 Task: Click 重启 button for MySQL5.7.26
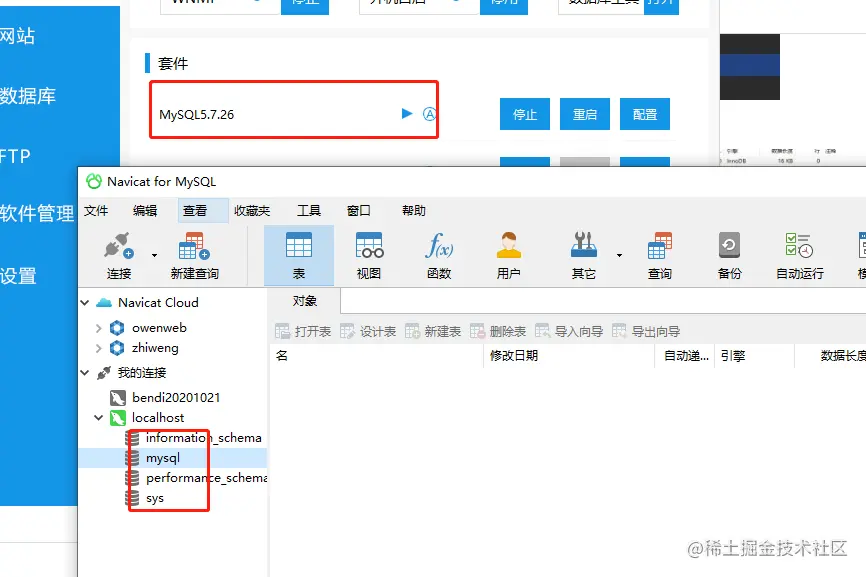(585, 114)
